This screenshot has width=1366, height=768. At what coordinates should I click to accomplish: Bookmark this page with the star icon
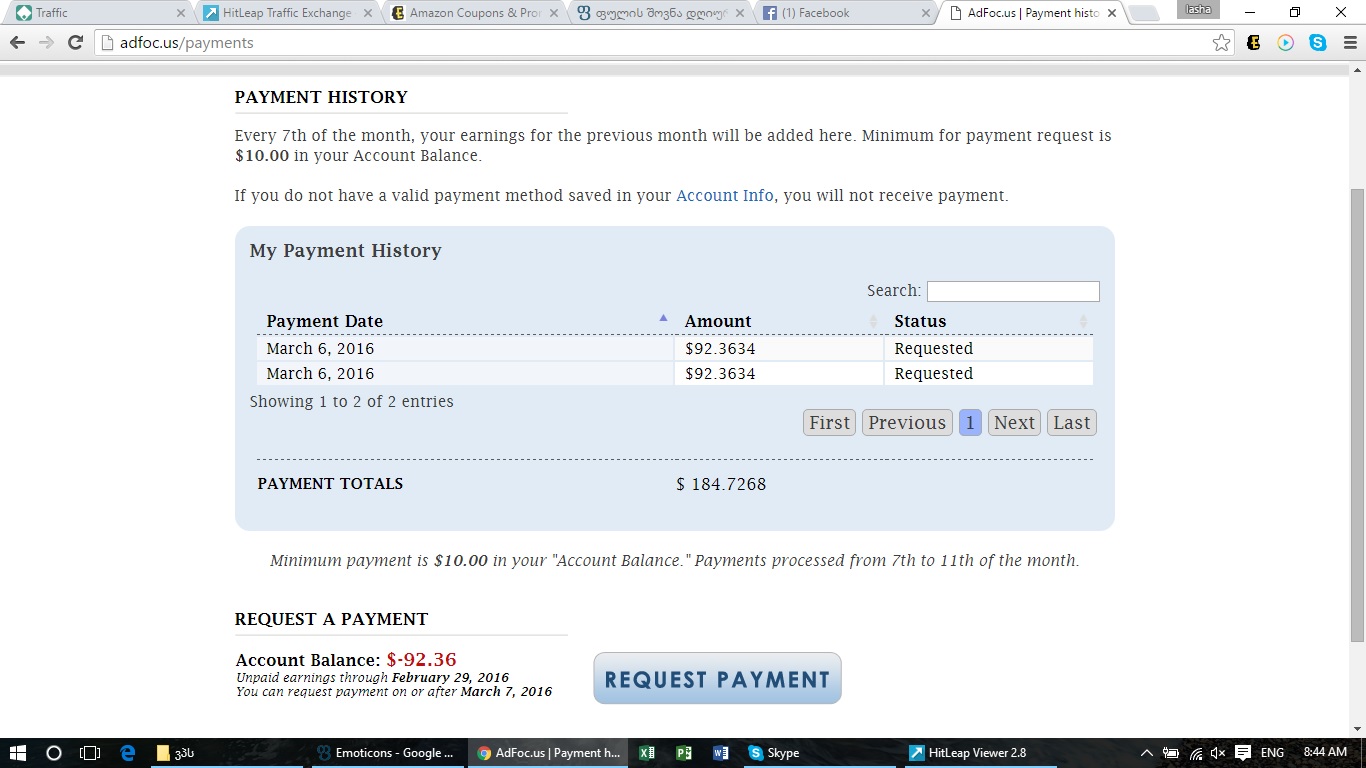click(x=1221, y=43)
